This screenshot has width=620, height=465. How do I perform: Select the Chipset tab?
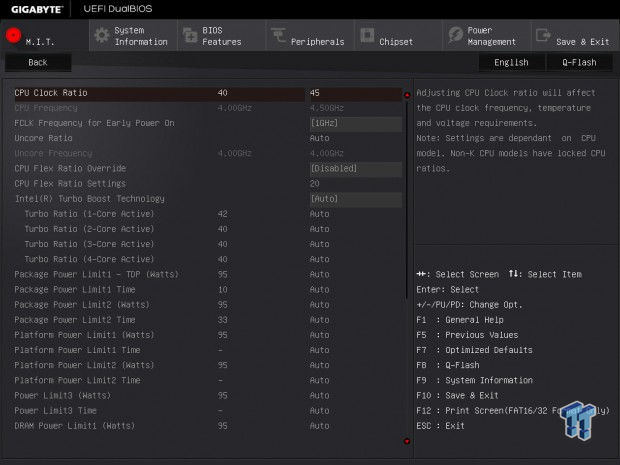coord(398,36)
